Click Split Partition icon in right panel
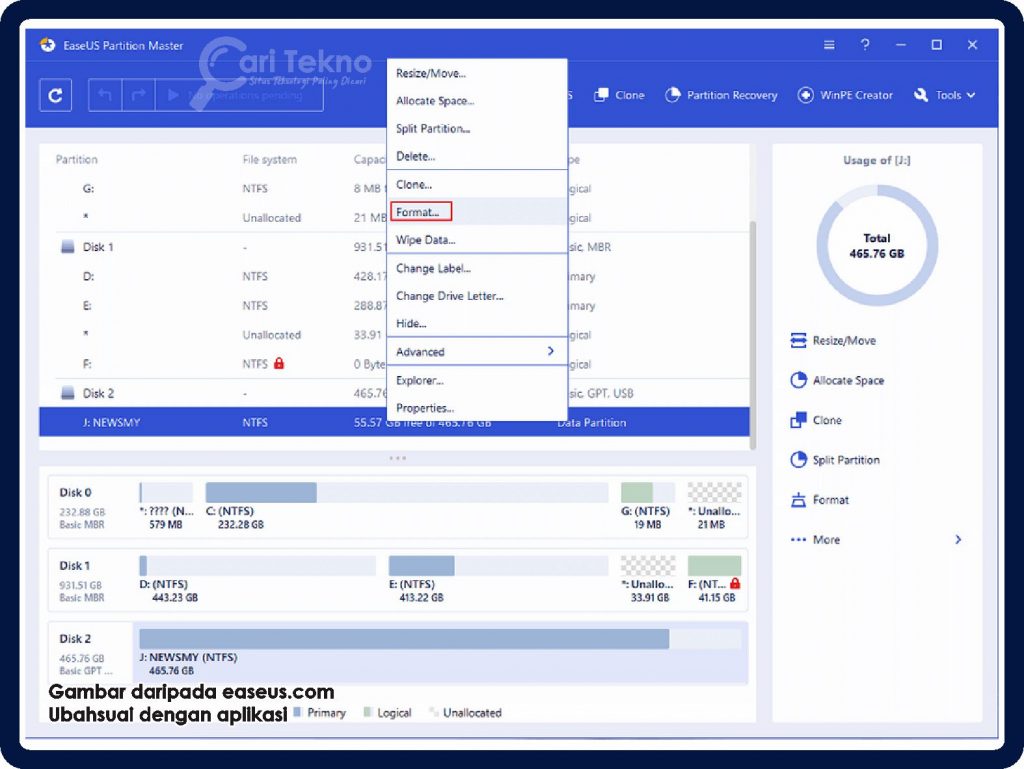 tap(798, 461)
